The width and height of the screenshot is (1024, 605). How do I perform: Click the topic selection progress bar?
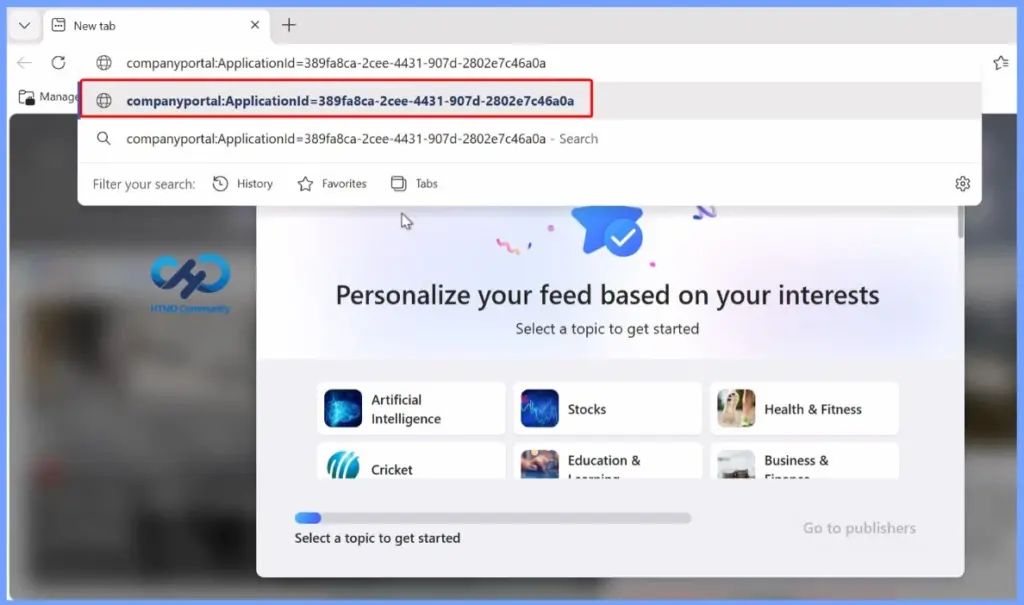pos(492,518)
